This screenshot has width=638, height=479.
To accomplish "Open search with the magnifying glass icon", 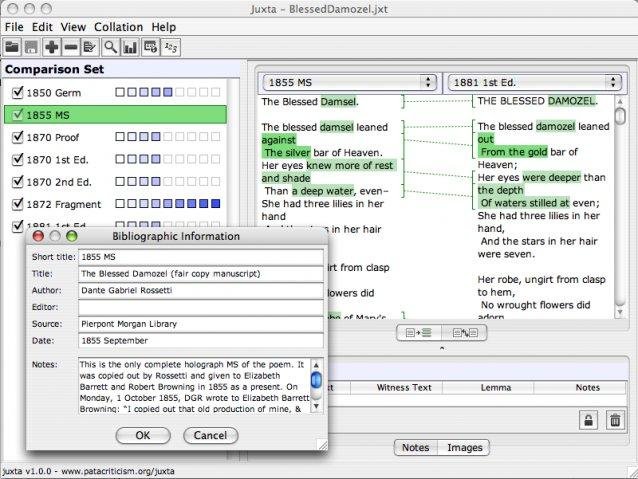I will (110, 47).
